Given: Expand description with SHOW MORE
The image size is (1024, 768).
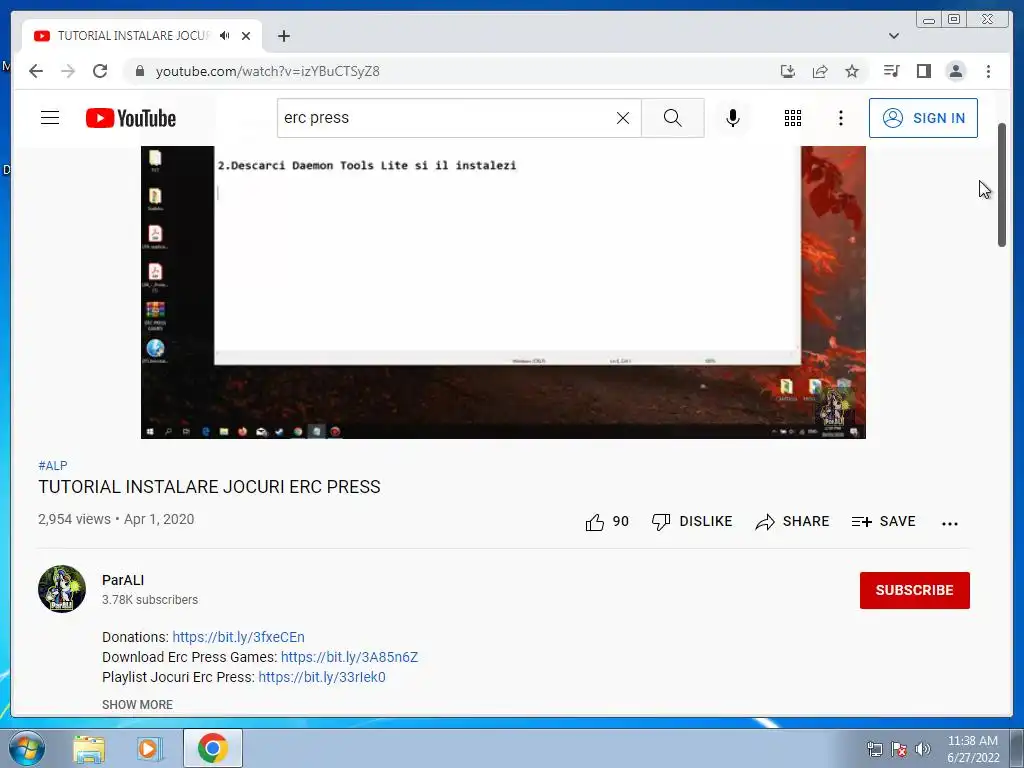Looking at the screenshot, I should (x=137, y=705).
